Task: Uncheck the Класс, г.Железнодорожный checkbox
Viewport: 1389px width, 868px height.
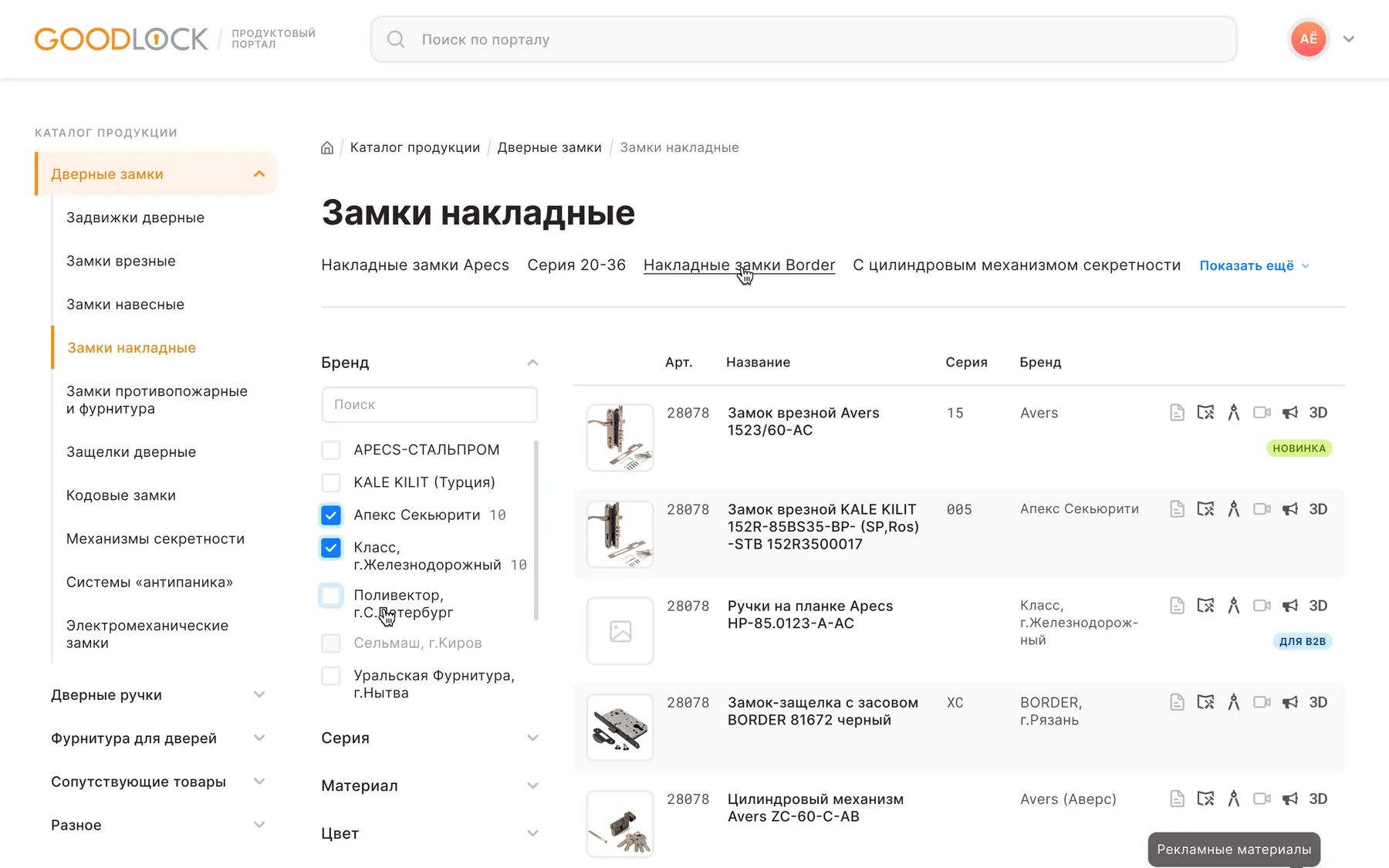Action: [331, 548]
